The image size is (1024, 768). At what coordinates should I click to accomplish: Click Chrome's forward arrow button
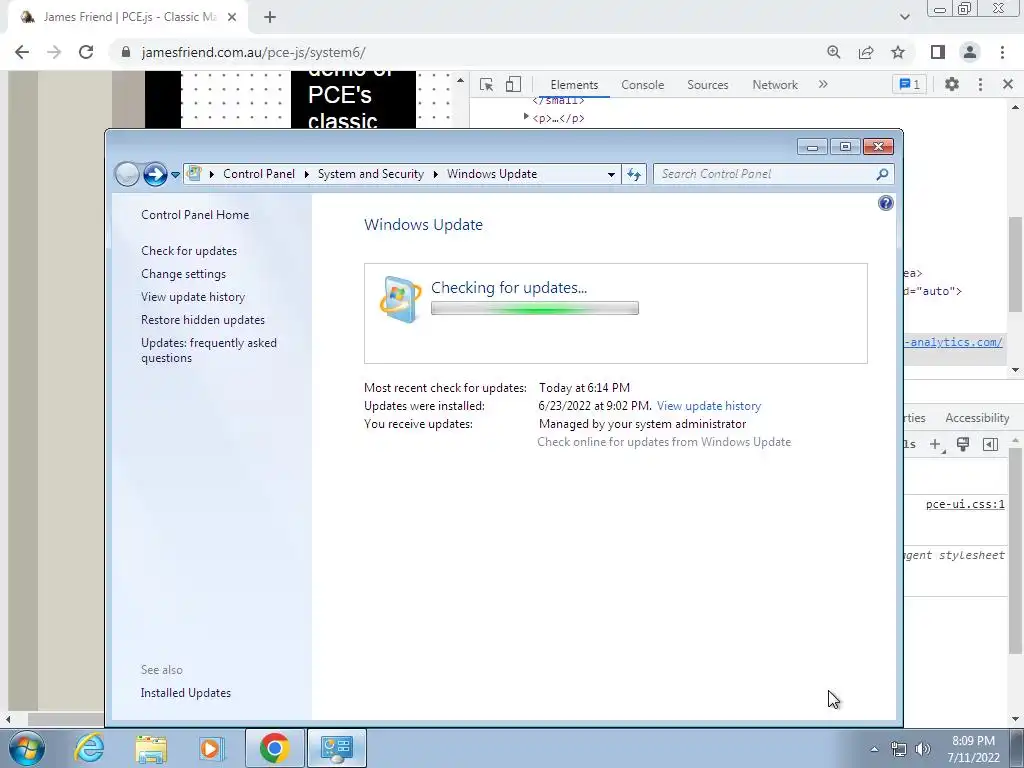[54, 52]
